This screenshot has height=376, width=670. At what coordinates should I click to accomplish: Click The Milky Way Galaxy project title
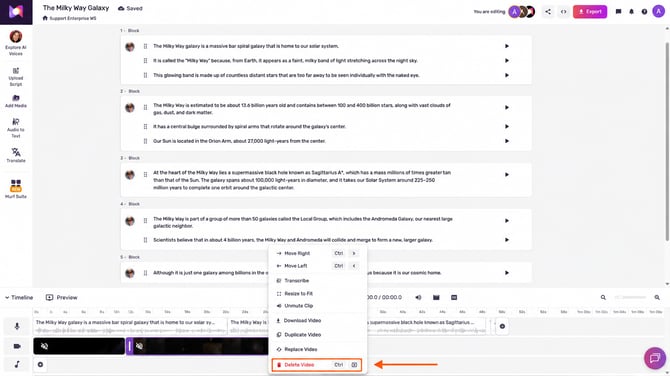click(76, 8)
